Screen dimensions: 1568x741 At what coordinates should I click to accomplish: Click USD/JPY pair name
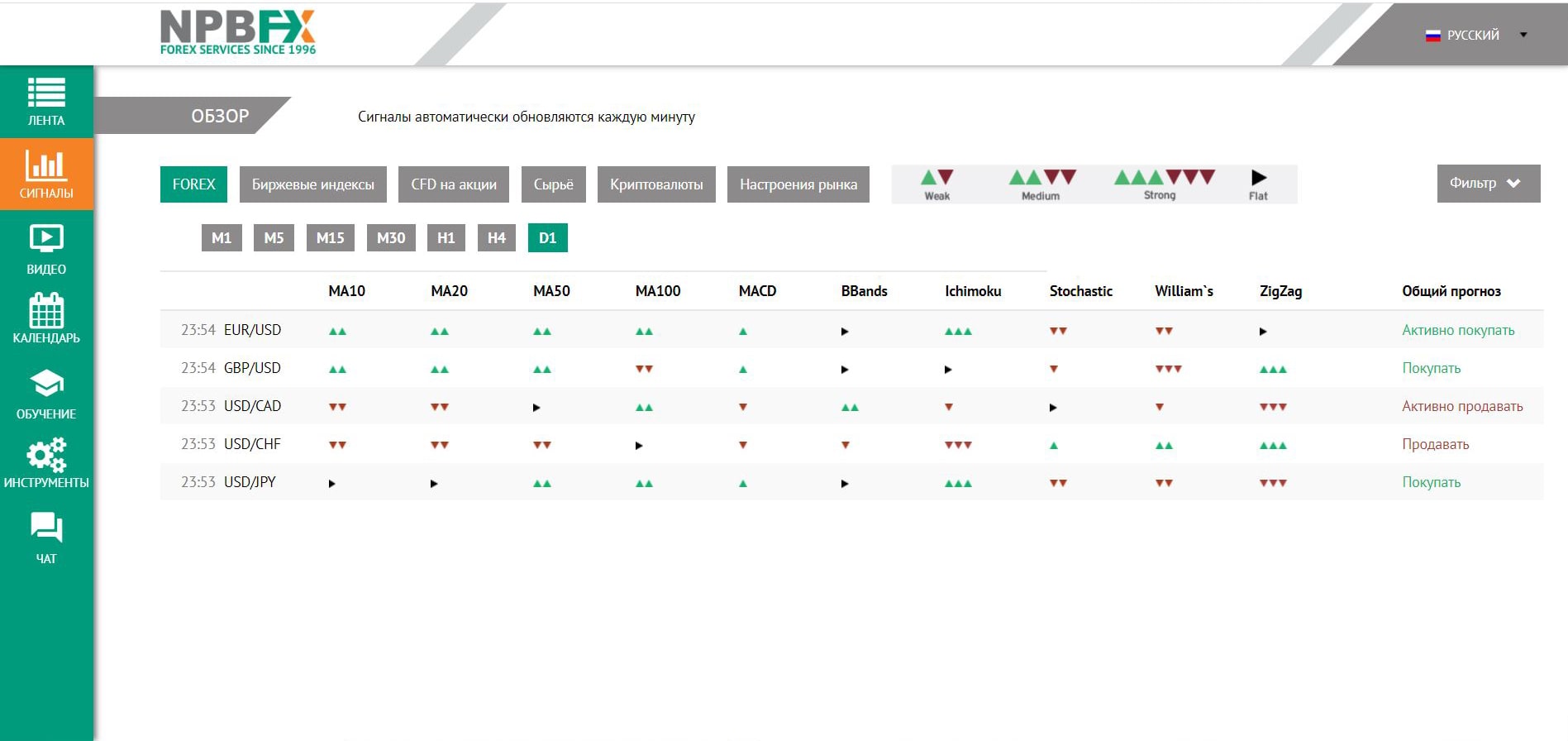click(250, 482)
